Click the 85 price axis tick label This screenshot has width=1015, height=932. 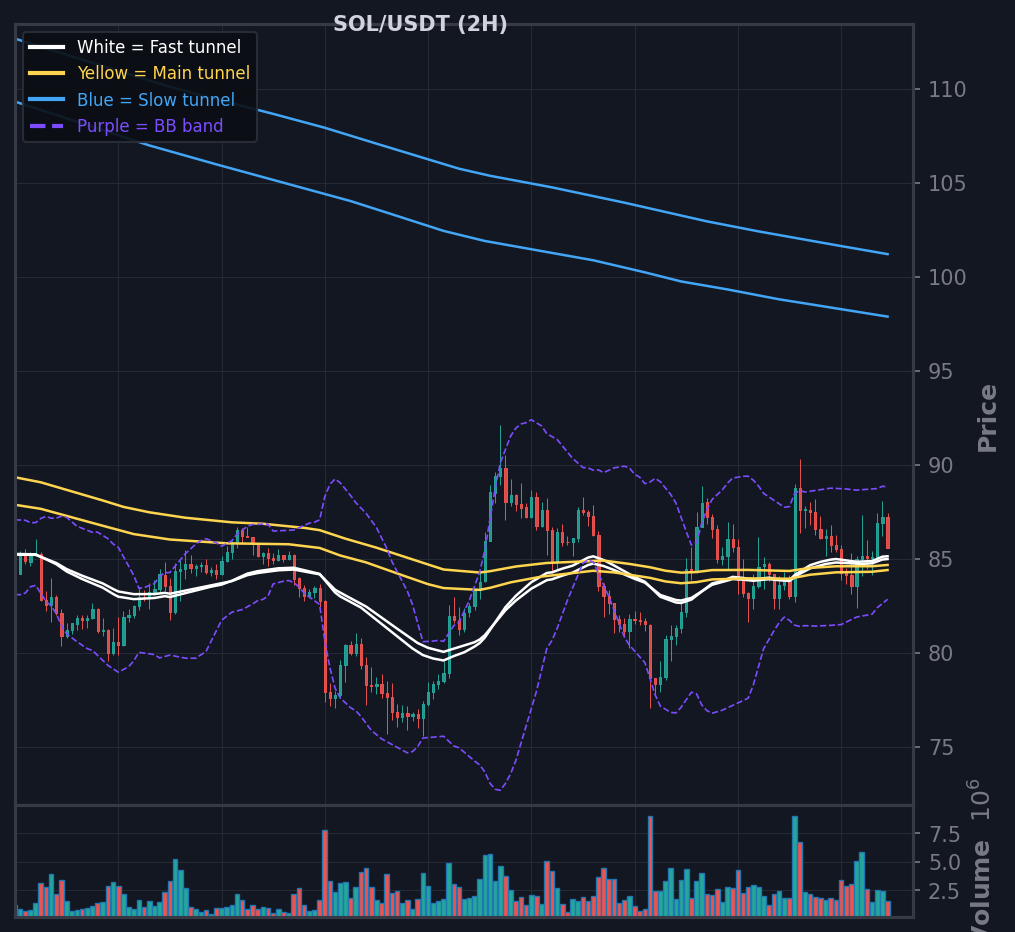(x=941, y=559)
